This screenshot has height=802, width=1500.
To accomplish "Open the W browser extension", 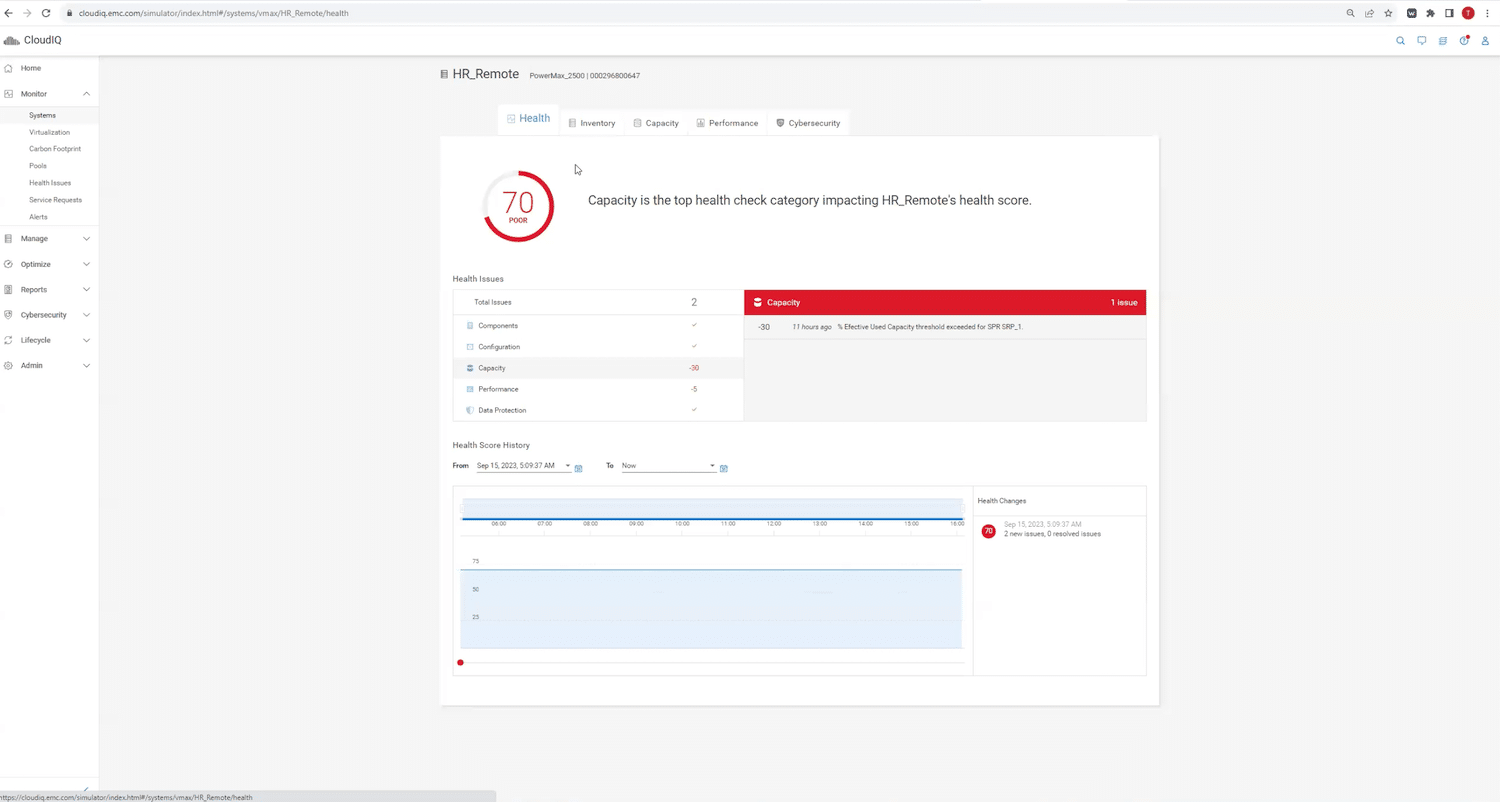I will click(1411, 13).
